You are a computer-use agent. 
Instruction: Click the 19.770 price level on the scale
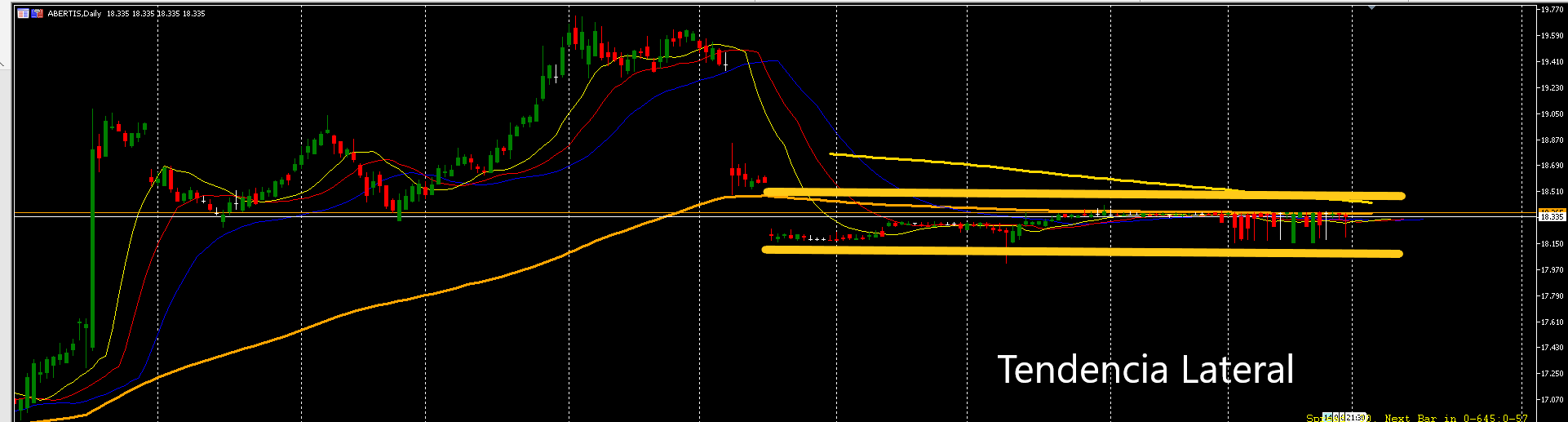coord(1551,10)
